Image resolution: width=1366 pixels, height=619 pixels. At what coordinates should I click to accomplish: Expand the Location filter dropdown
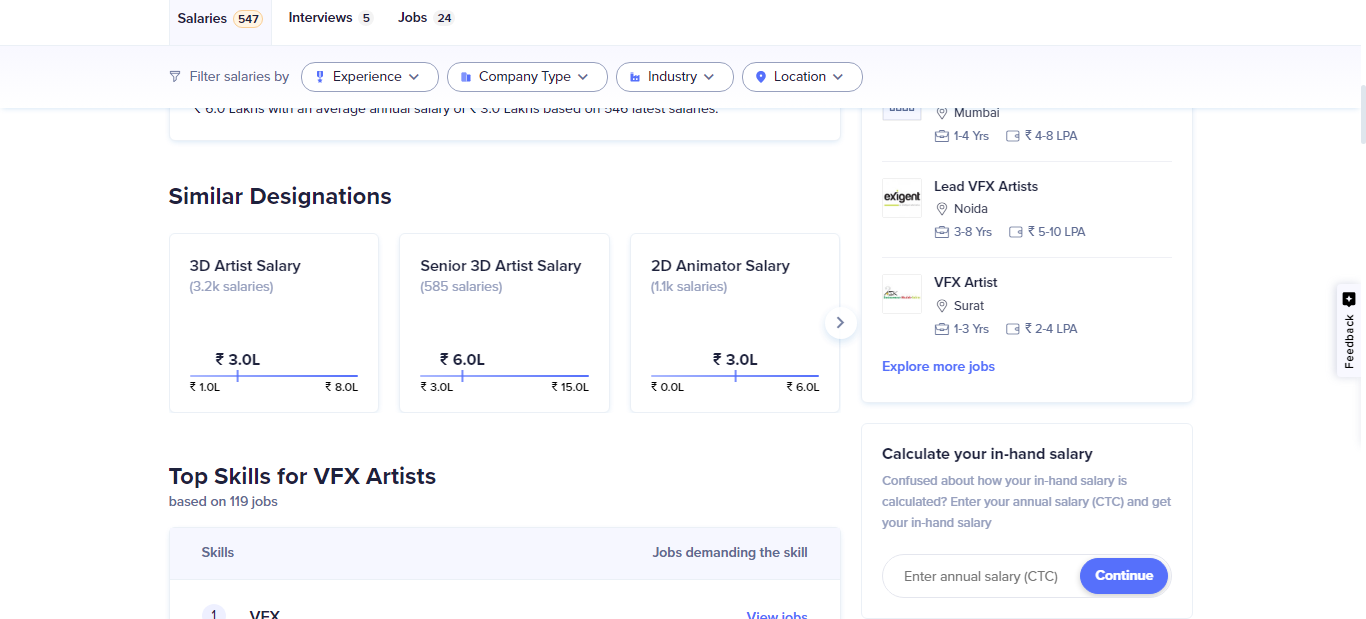801,77
